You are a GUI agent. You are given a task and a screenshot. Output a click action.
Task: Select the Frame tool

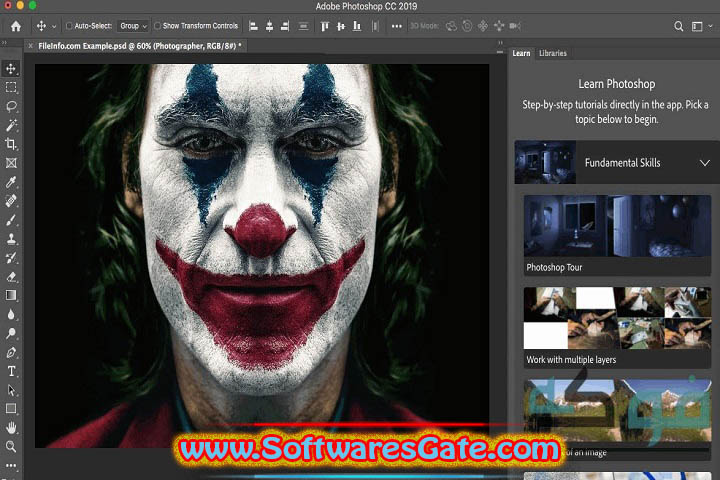(x=11, y=163)
